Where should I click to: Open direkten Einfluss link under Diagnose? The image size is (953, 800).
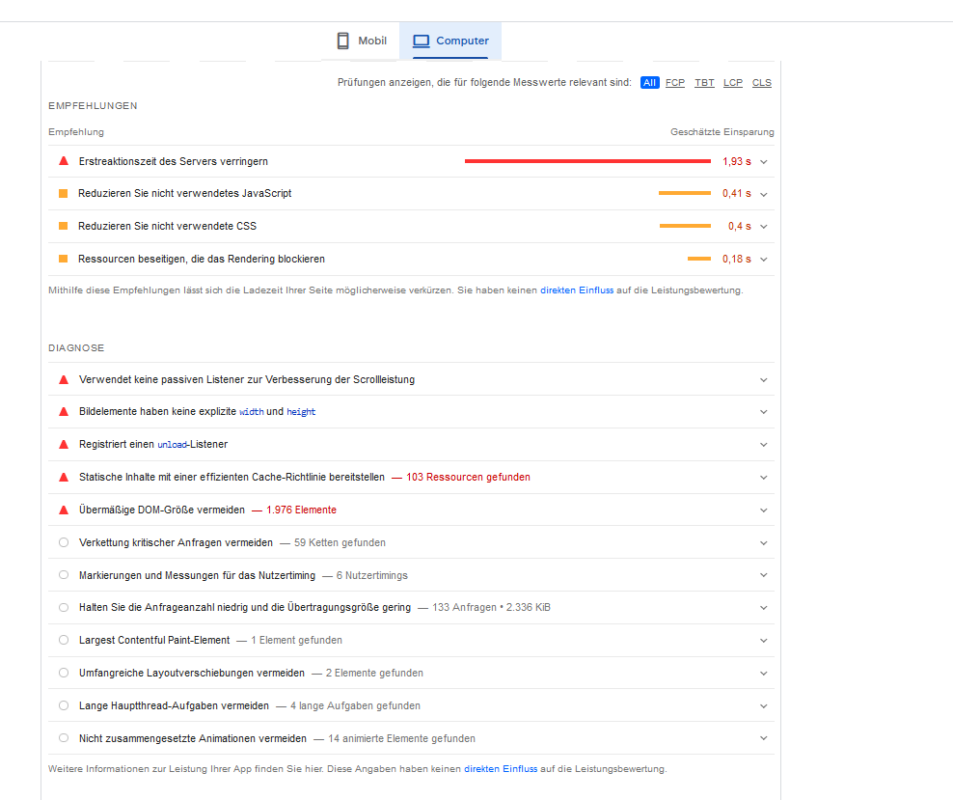point(501,769)
